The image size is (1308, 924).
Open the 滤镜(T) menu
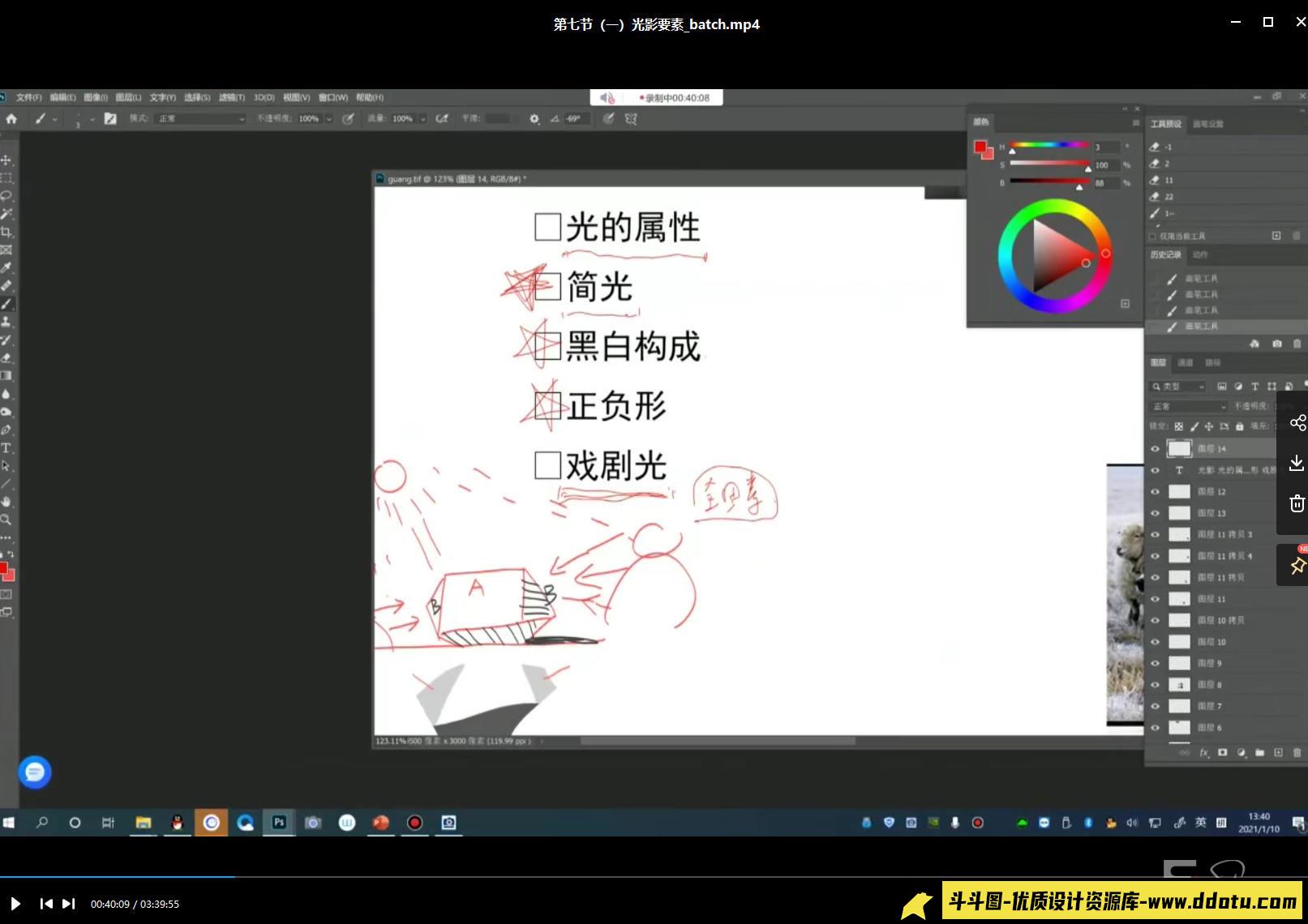tap(232, 97)
